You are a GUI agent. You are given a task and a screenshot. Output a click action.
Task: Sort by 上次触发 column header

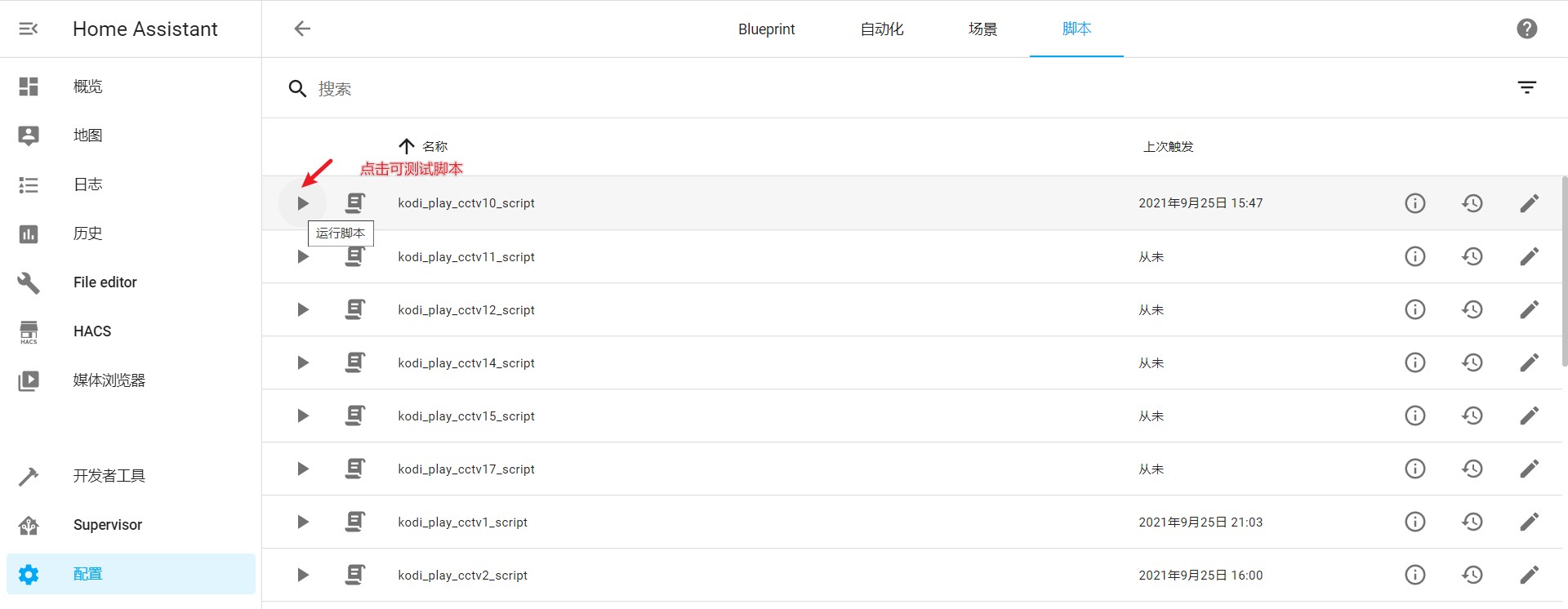[1168, 147]
